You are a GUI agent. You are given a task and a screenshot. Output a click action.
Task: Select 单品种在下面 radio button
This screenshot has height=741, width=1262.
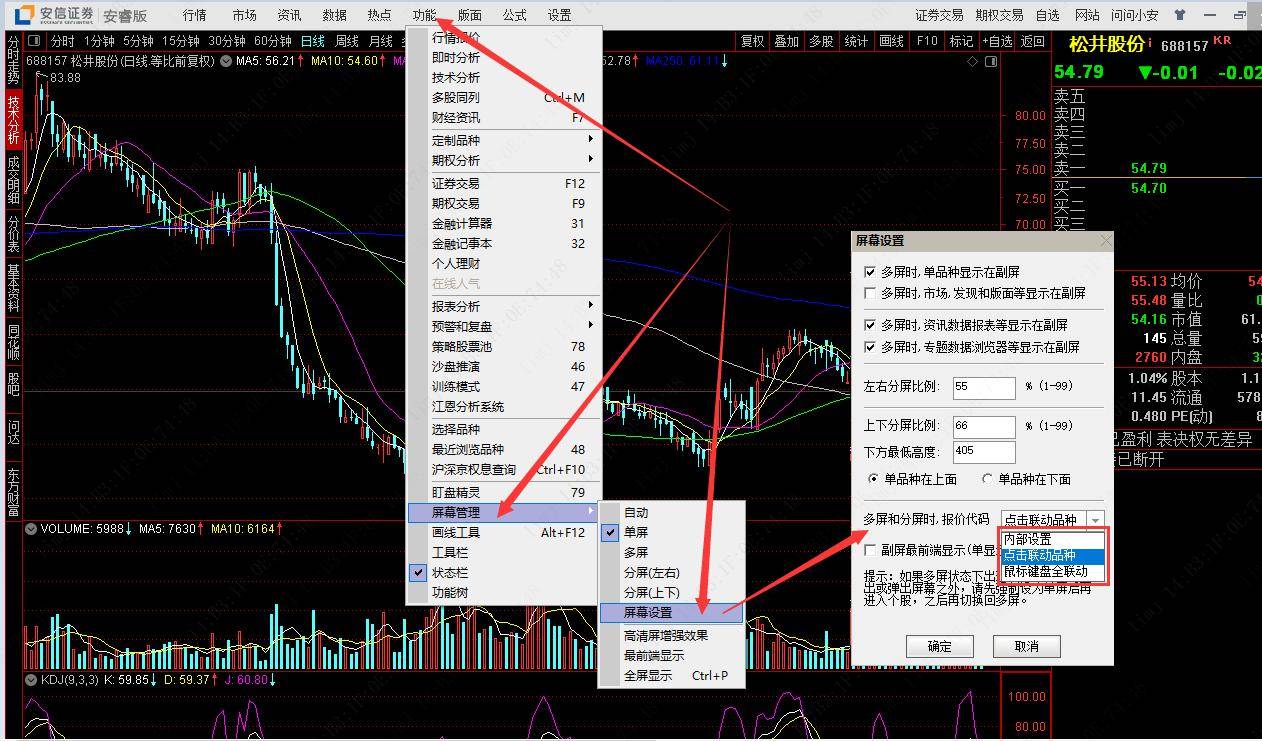[x=988, y=479]
